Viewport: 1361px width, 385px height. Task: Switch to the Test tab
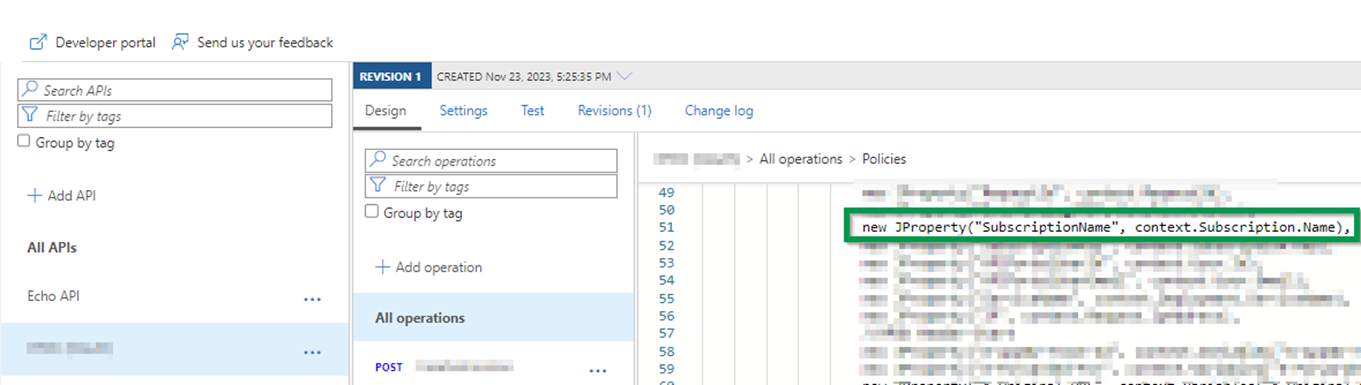[x=533, y=111]
